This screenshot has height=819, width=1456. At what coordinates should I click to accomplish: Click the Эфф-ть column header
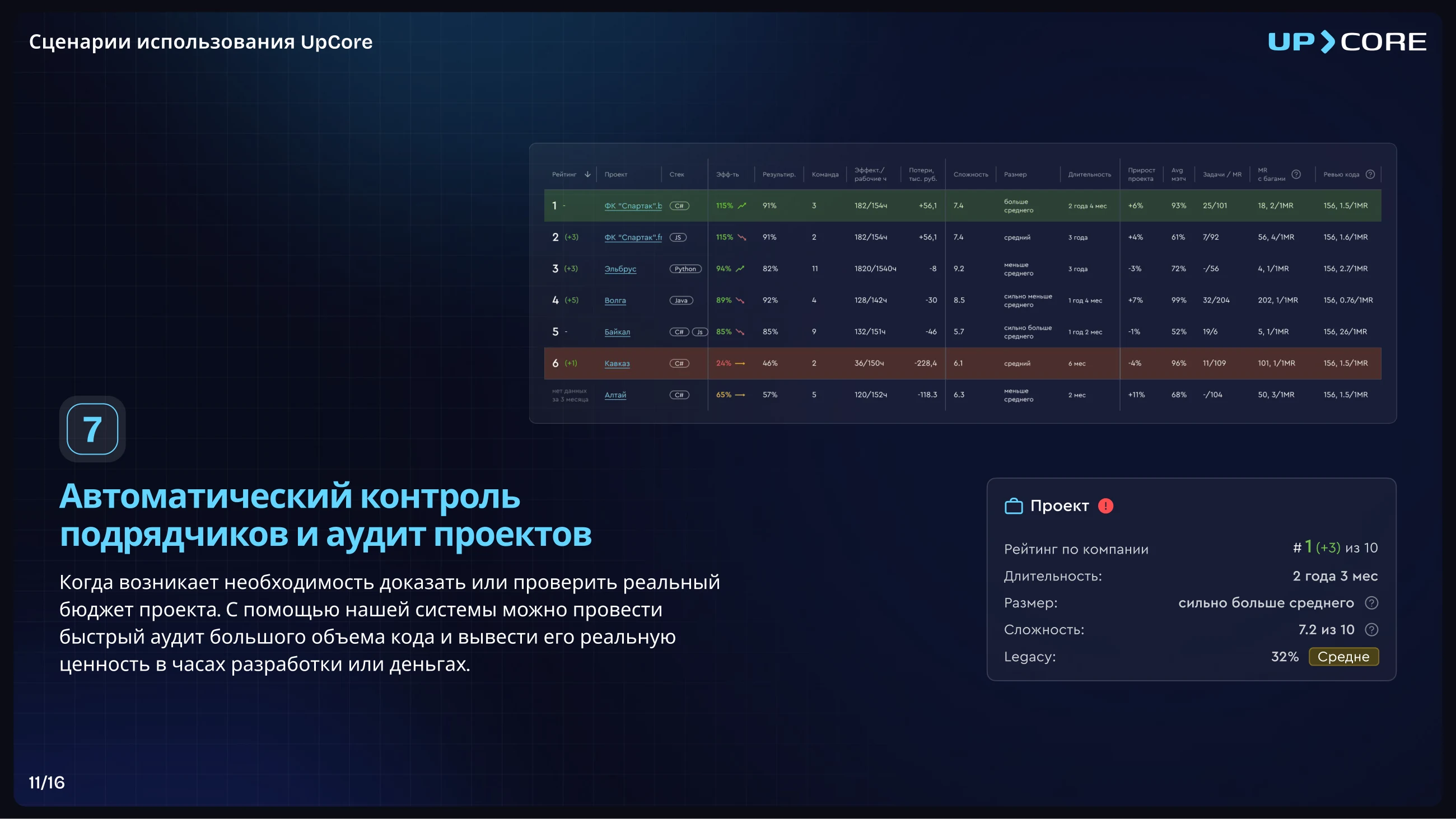pyautogui.click(x=727, y=175)
